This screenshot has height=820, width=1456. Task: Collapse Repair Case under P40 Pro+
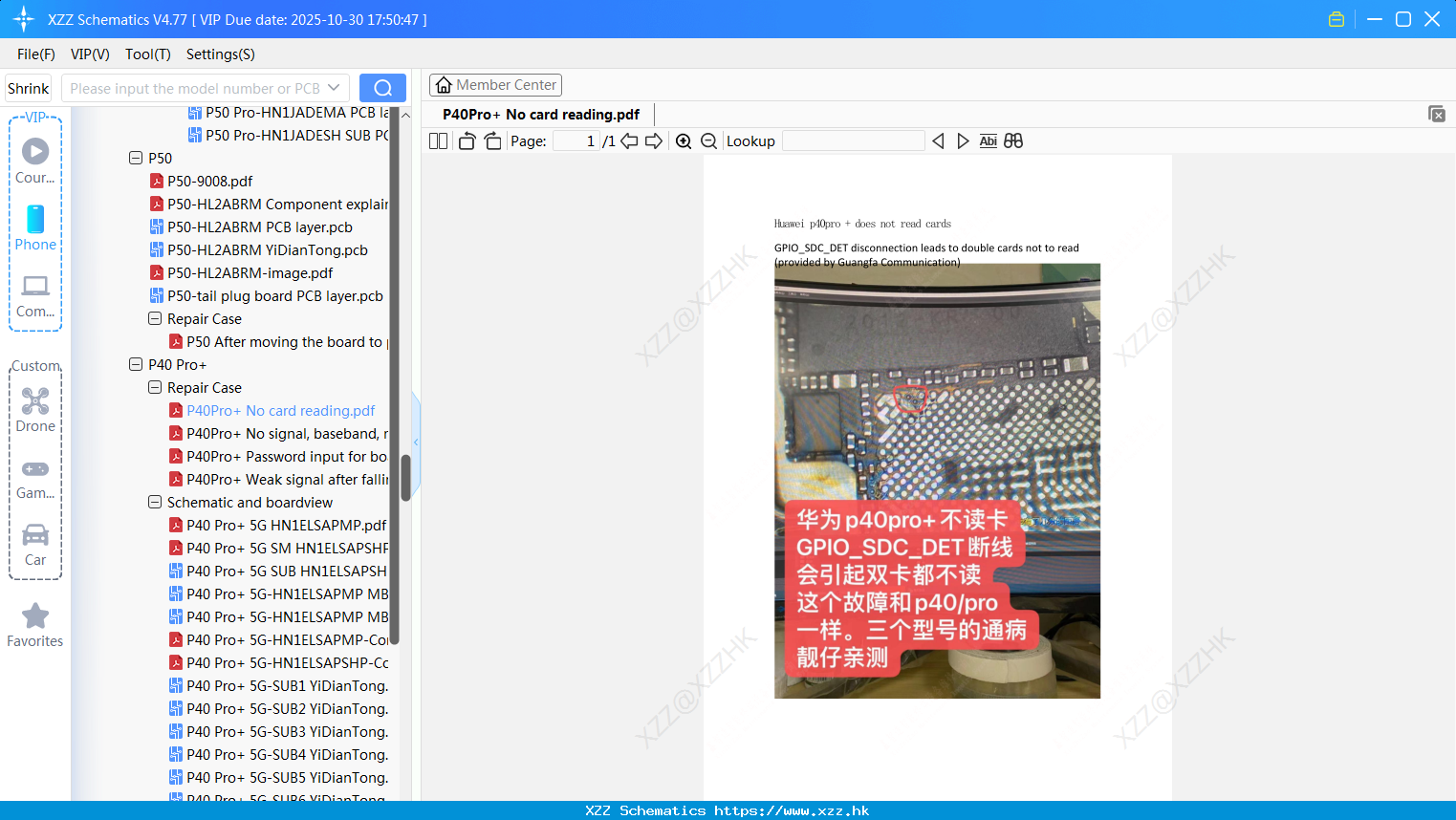(155, 388)
